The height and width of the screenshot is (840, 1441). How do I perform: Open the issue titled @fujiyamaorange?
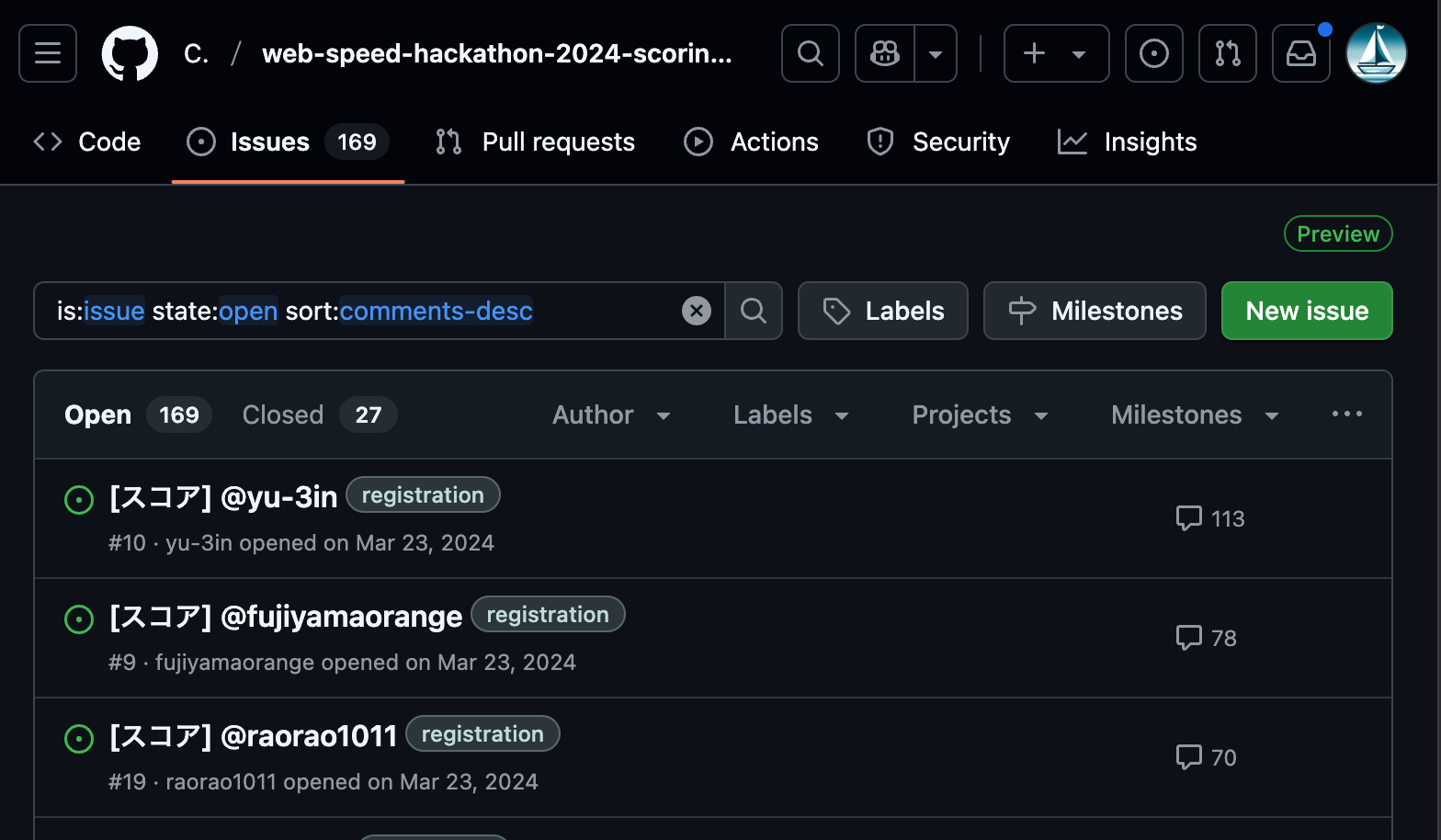pos(286,617)
